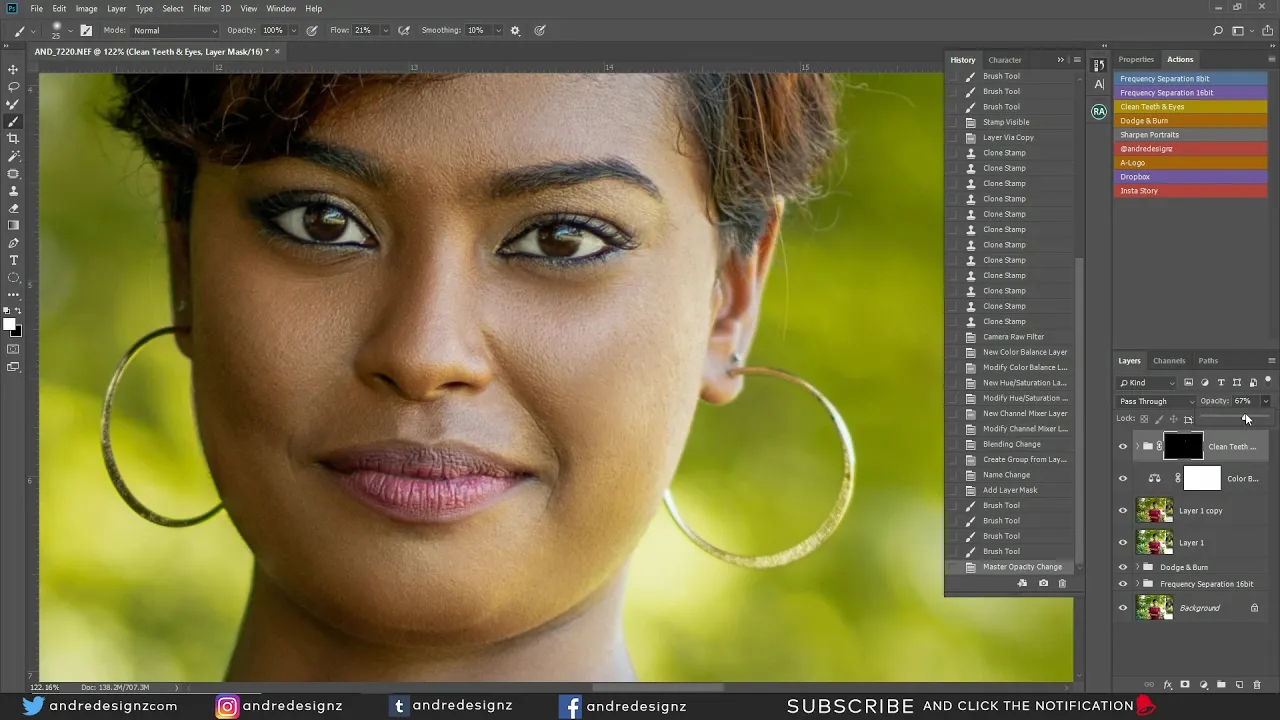Image resolution: width=1280 pixels, height=720 pixels.
Task: Run the Insta Story action
Action: pyautogui.click(x=1191, y=191)
